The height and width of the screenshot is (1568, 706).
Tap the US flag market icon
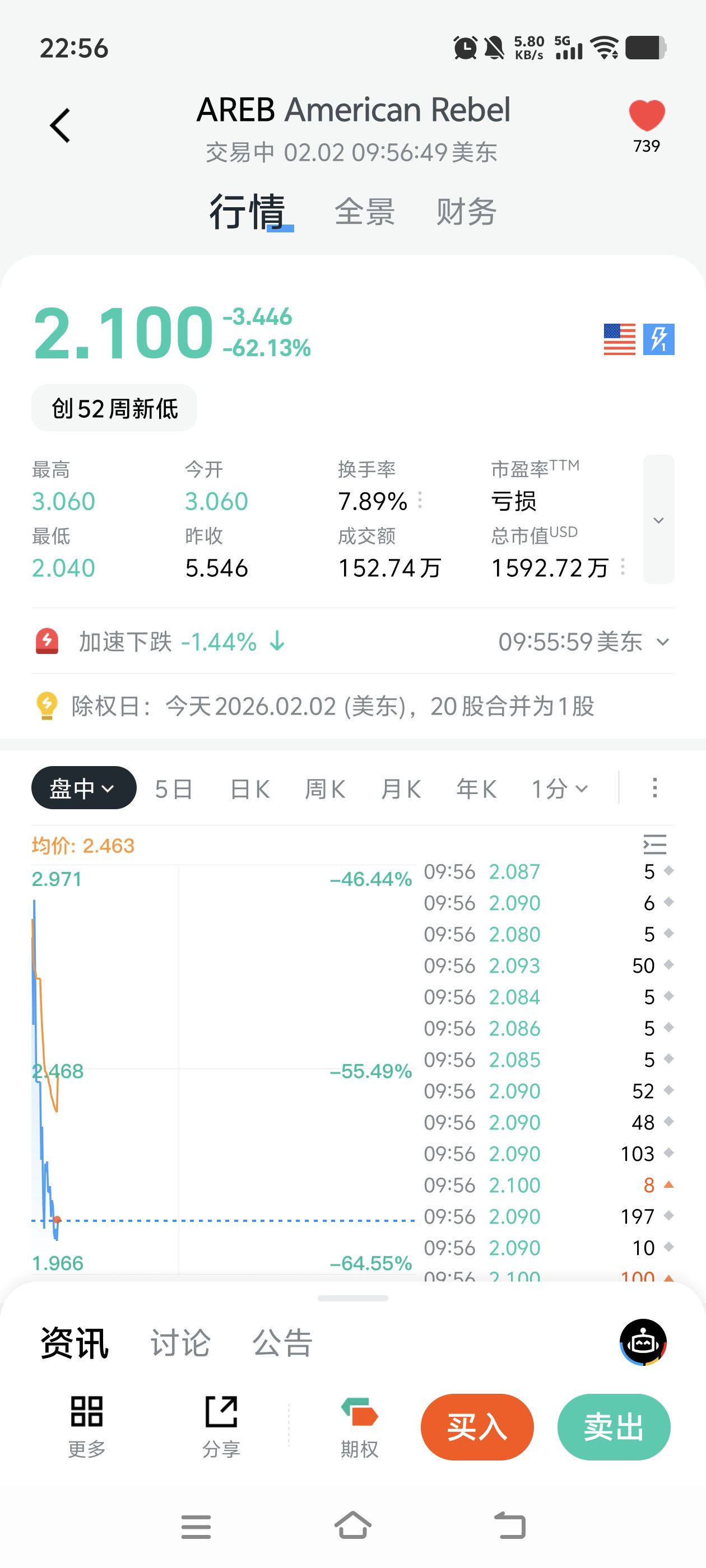pyautogui.click(x=619, y=339)
